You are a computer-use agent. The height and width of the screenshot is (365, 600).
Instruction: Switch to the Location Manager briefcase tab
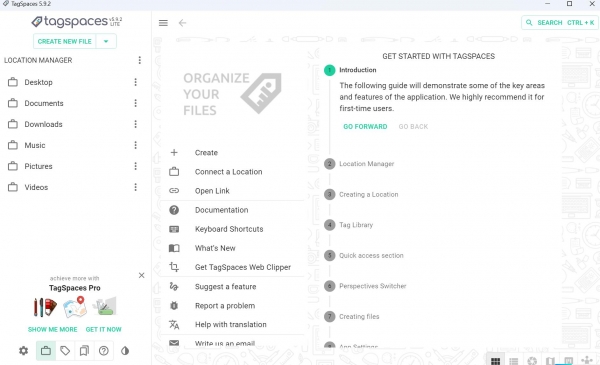pyautogui.click(x=46, y=350)
